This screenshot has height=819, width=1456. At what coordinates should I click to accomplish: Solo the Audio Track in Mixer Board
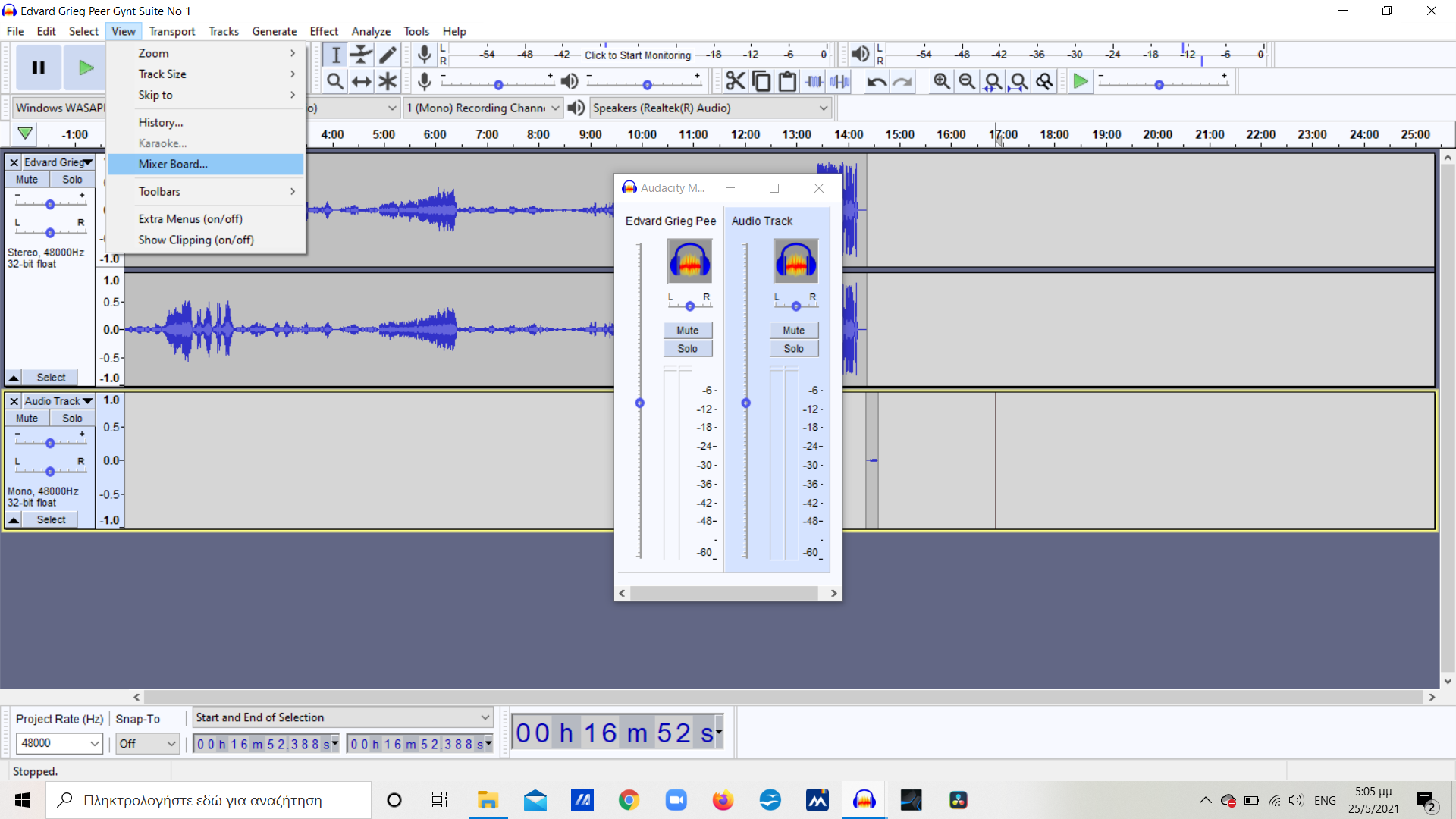(x=793, y=349)
